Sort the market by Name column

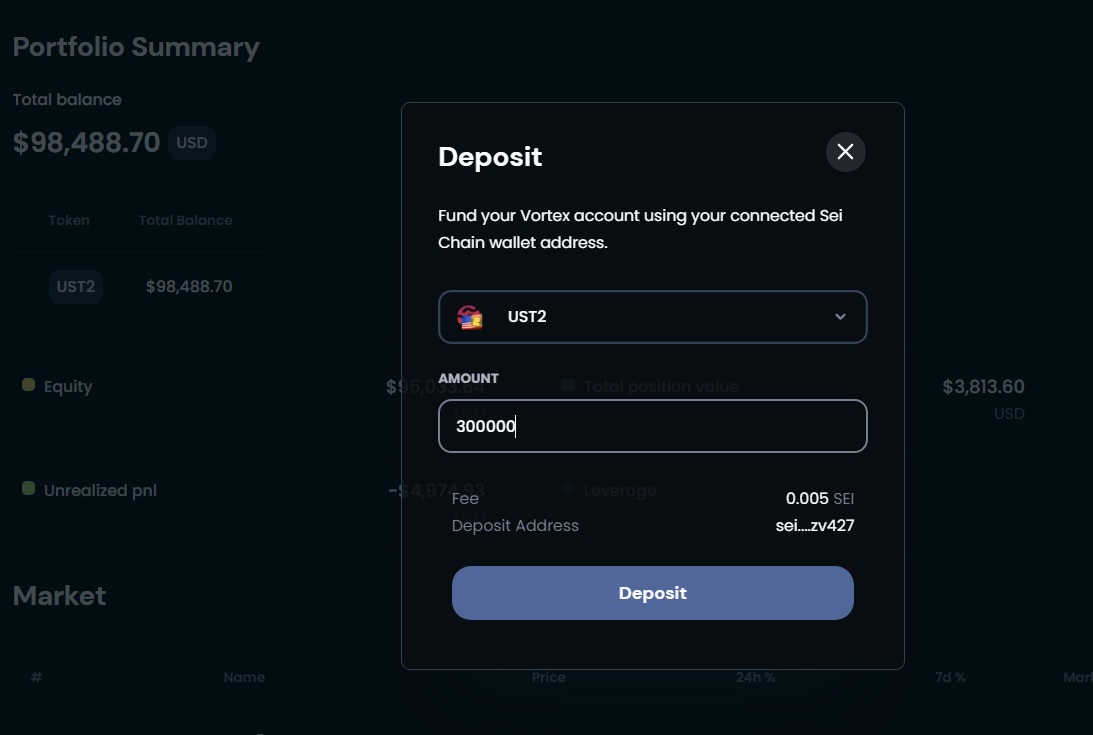pos(244,677)
